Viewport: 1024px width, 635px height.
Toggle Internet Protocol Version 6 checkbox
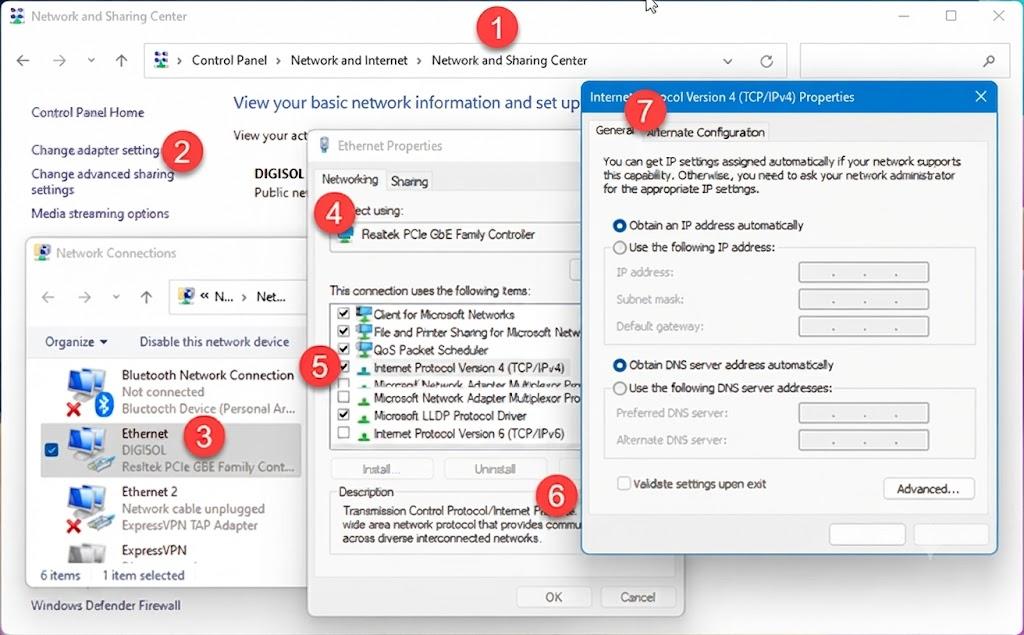click(x=344, y=432)
